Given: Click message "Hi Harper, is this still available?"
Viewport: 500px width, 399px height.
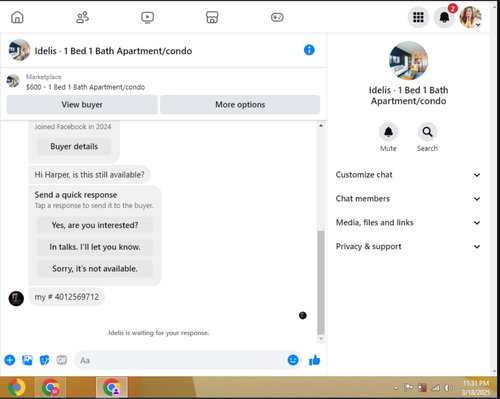Looking at the screenshot, I should [89, 175].
